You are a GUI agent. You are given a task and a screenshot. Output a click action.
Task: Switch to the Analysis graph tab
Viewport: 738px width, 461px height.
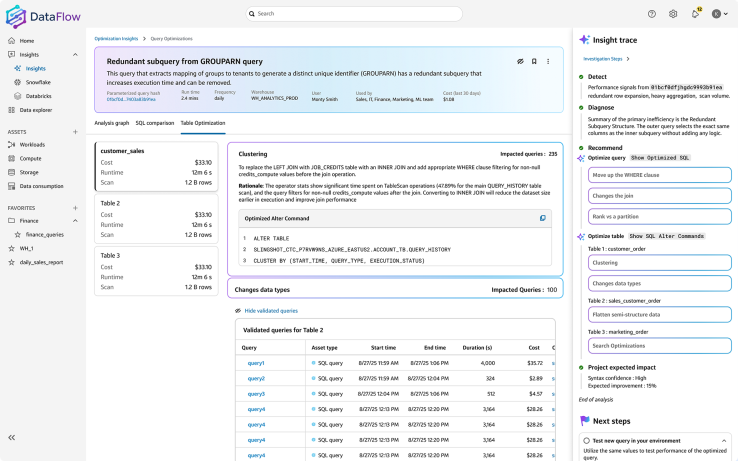click(x=112, y=123)
